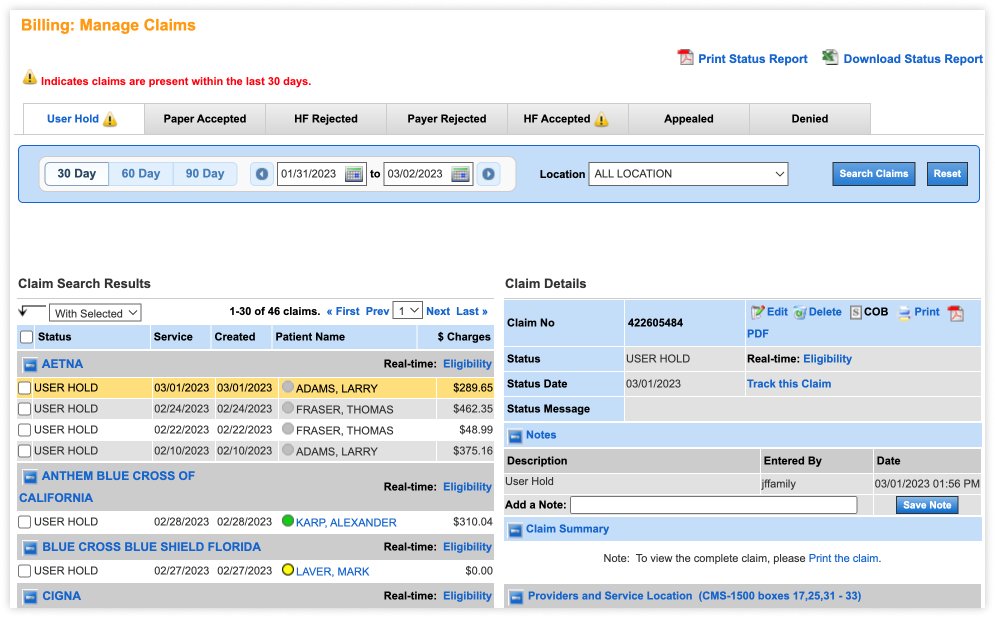The height and width of the screenshot is (618, 995).
Task: Open the PDF icon next to Print
Action: (x=955, y=311)
